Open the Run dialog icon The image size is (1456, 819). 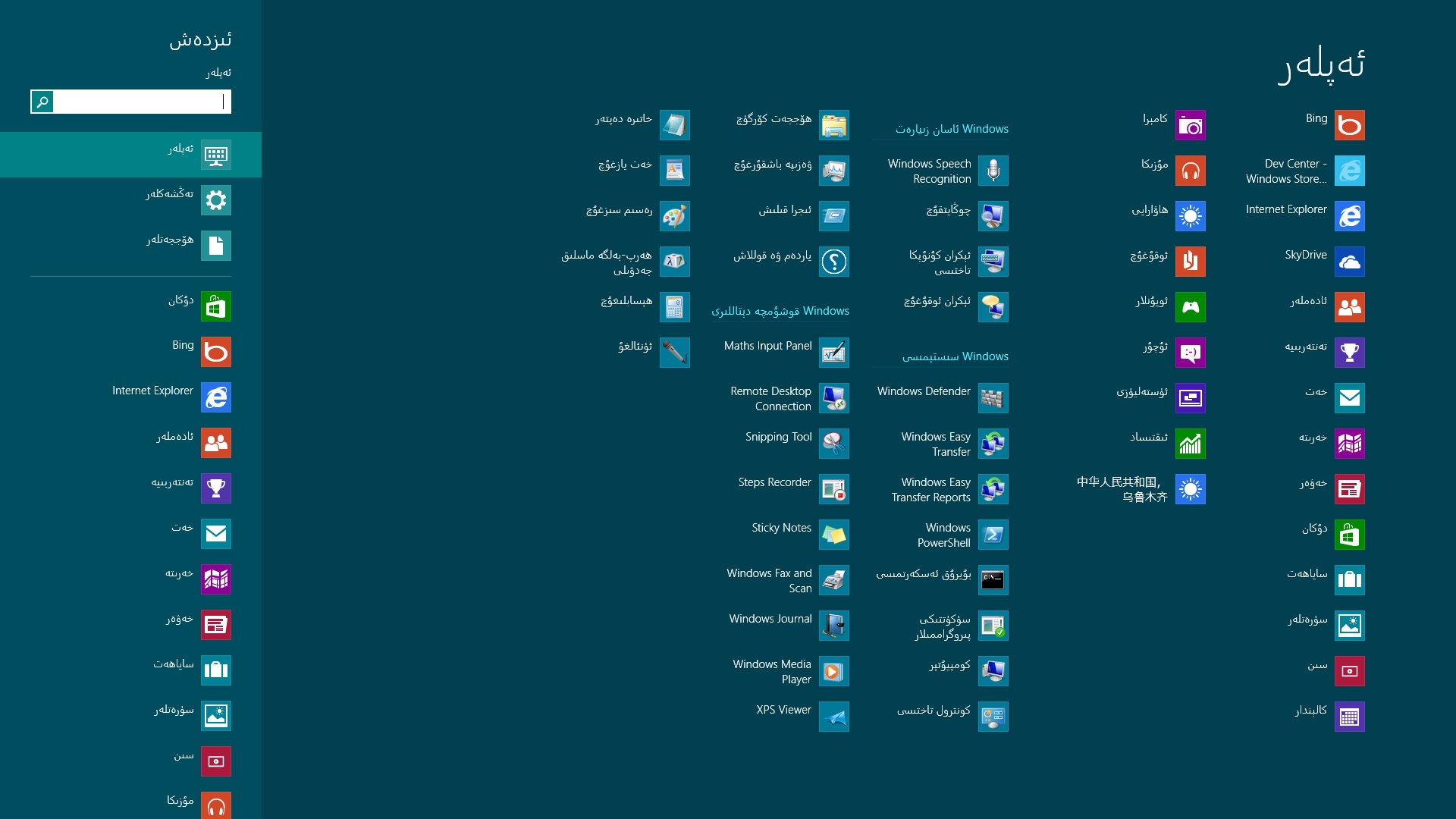834,216
